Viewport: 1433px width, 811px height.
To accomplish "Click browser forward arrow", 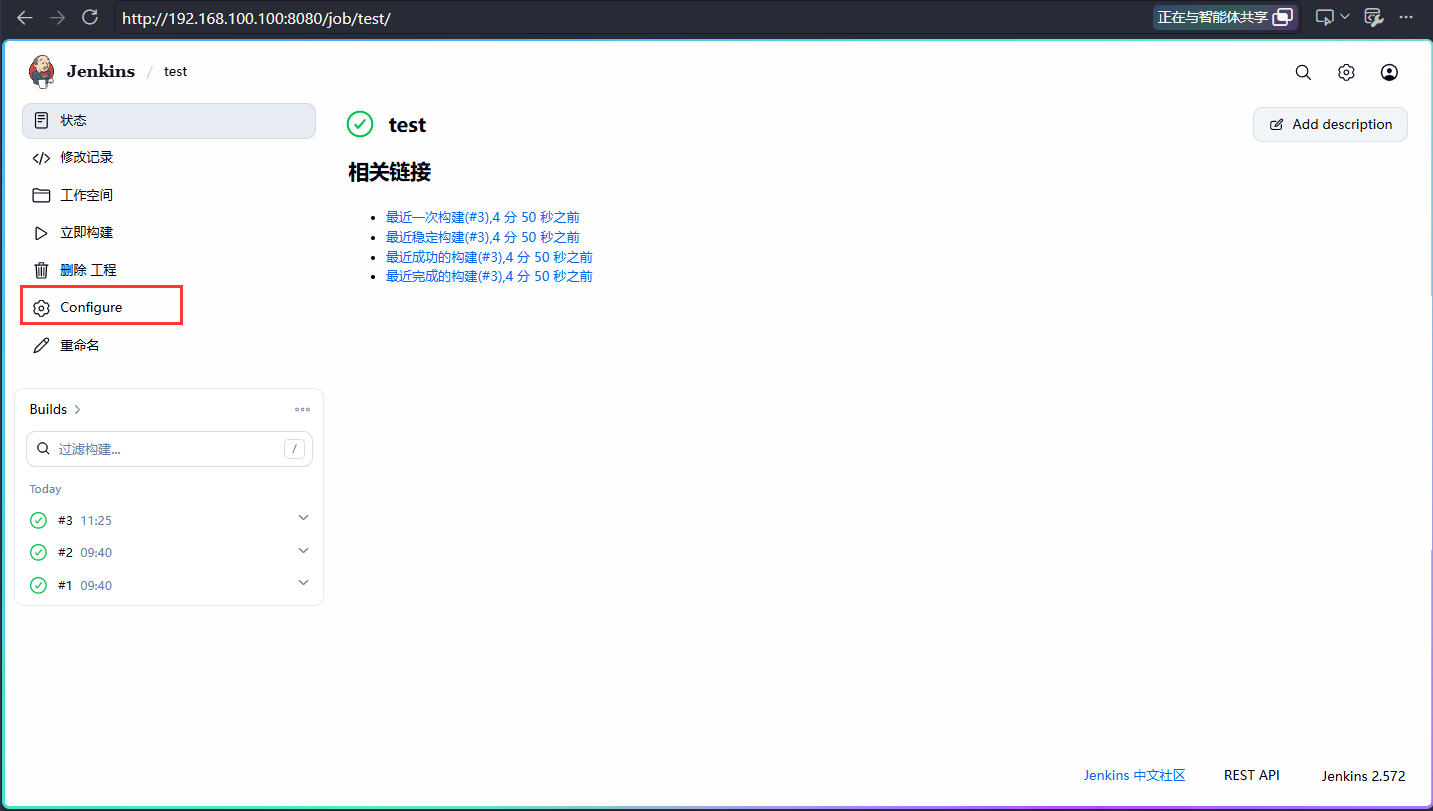I will point(57,17).
